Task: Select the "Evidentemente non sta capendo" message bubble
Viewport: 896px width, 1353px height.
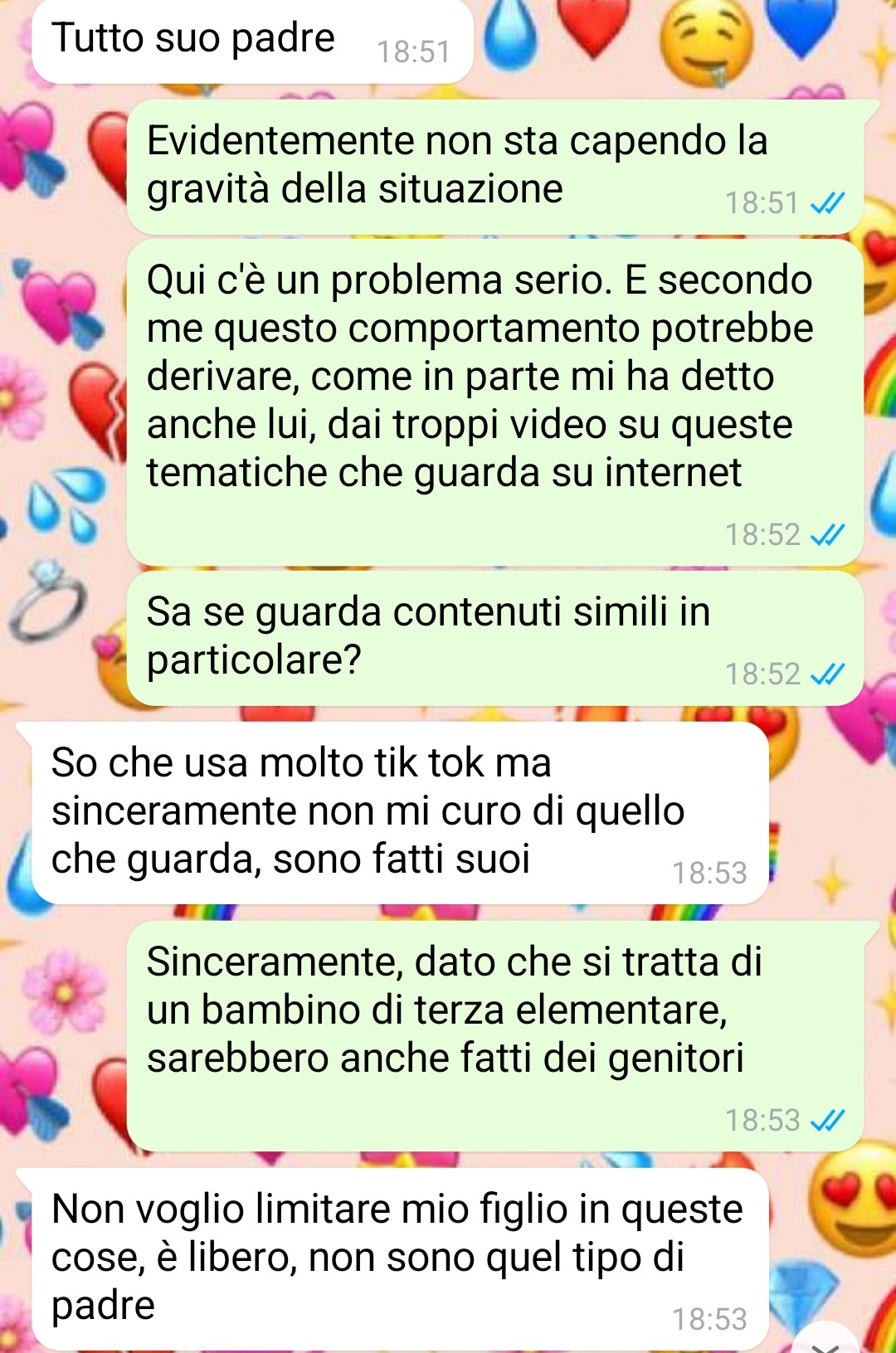Action: 495,168
